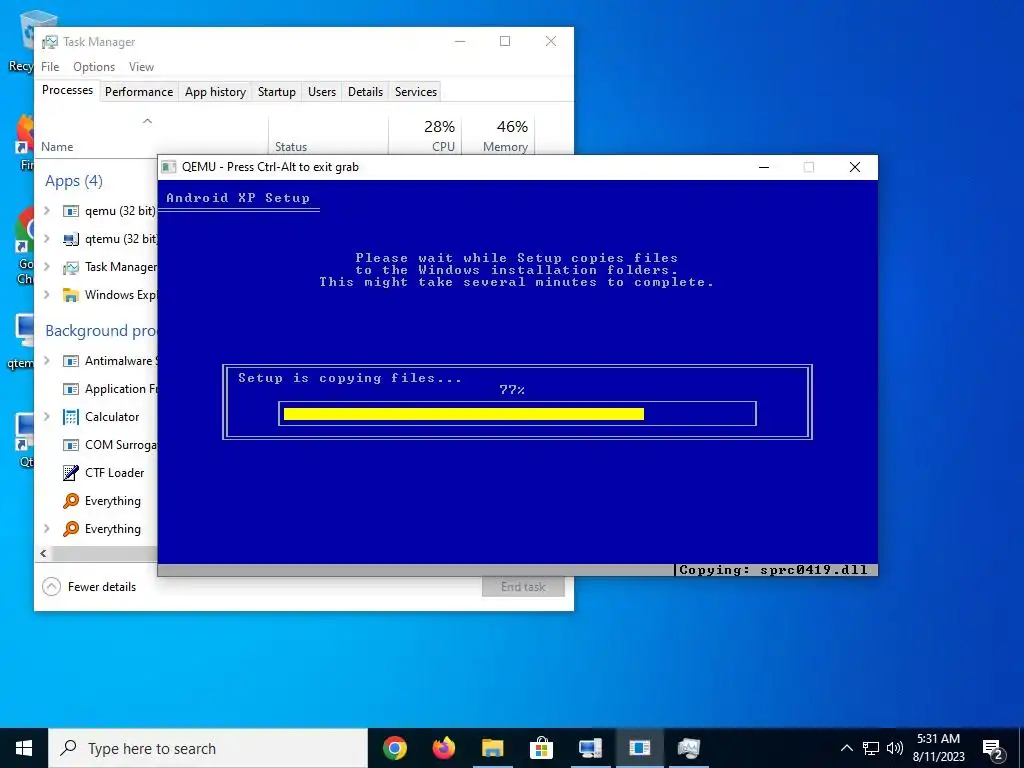Minimize the QEMU window
The image size is (1024, 768).
pyautogui.click(x=764, y=167)
